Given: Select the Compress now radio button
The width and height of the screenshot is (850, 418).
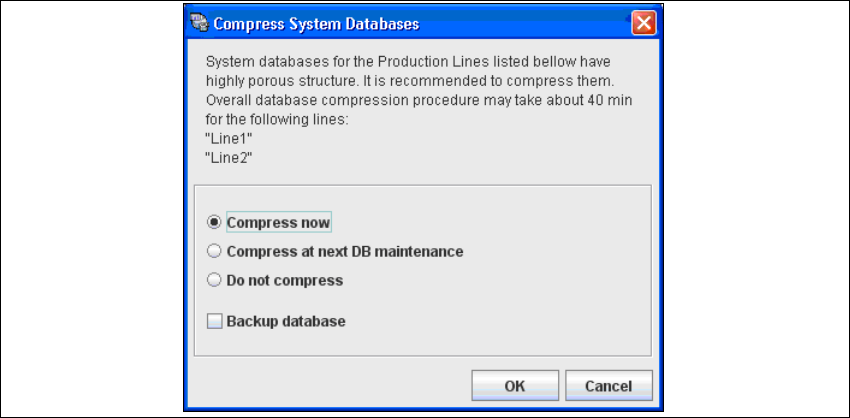Looking at the screenshot, I should [213, 222].
